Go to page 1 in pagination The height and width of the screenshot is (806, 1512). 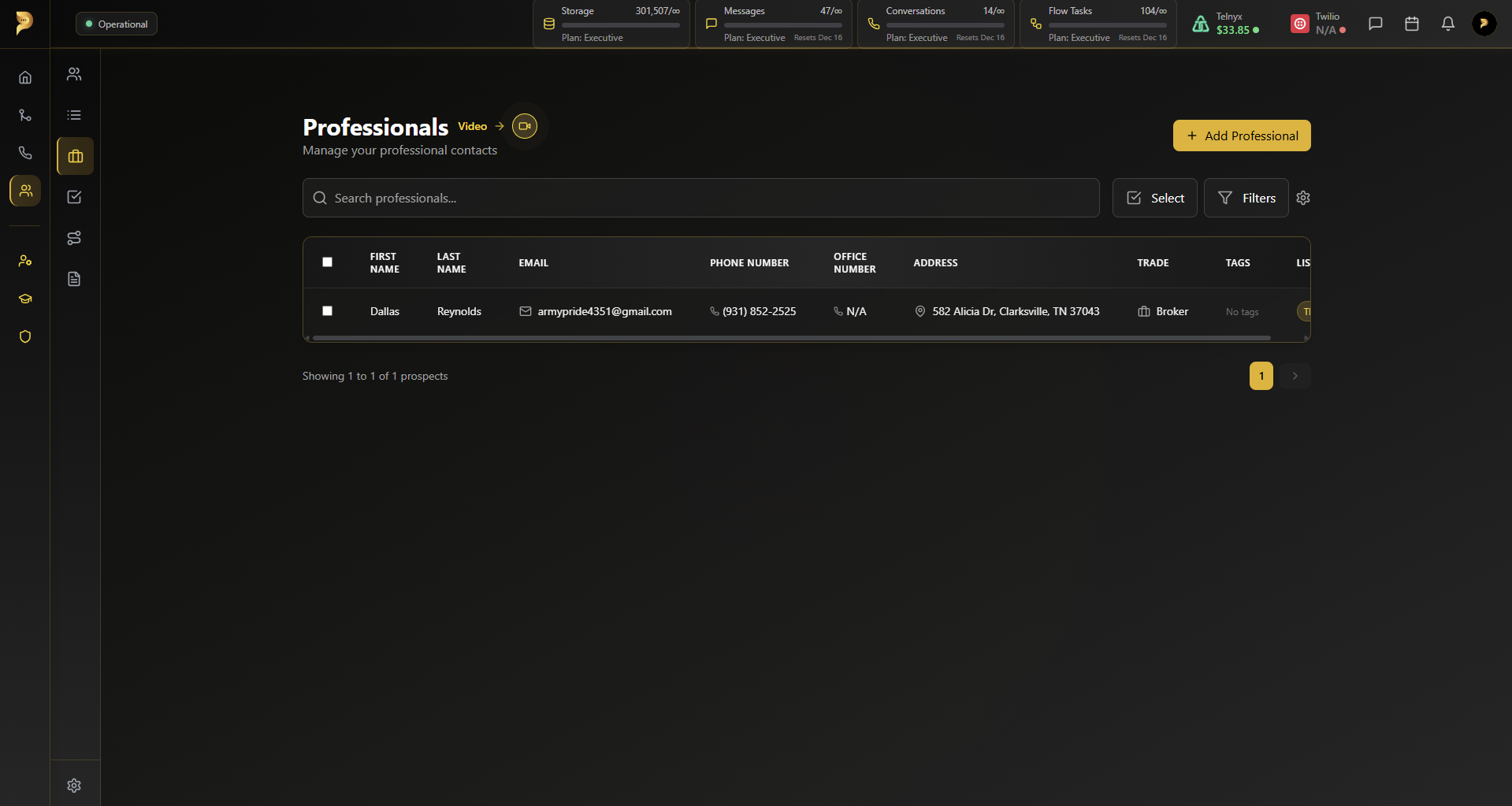tap(1261, 376)
